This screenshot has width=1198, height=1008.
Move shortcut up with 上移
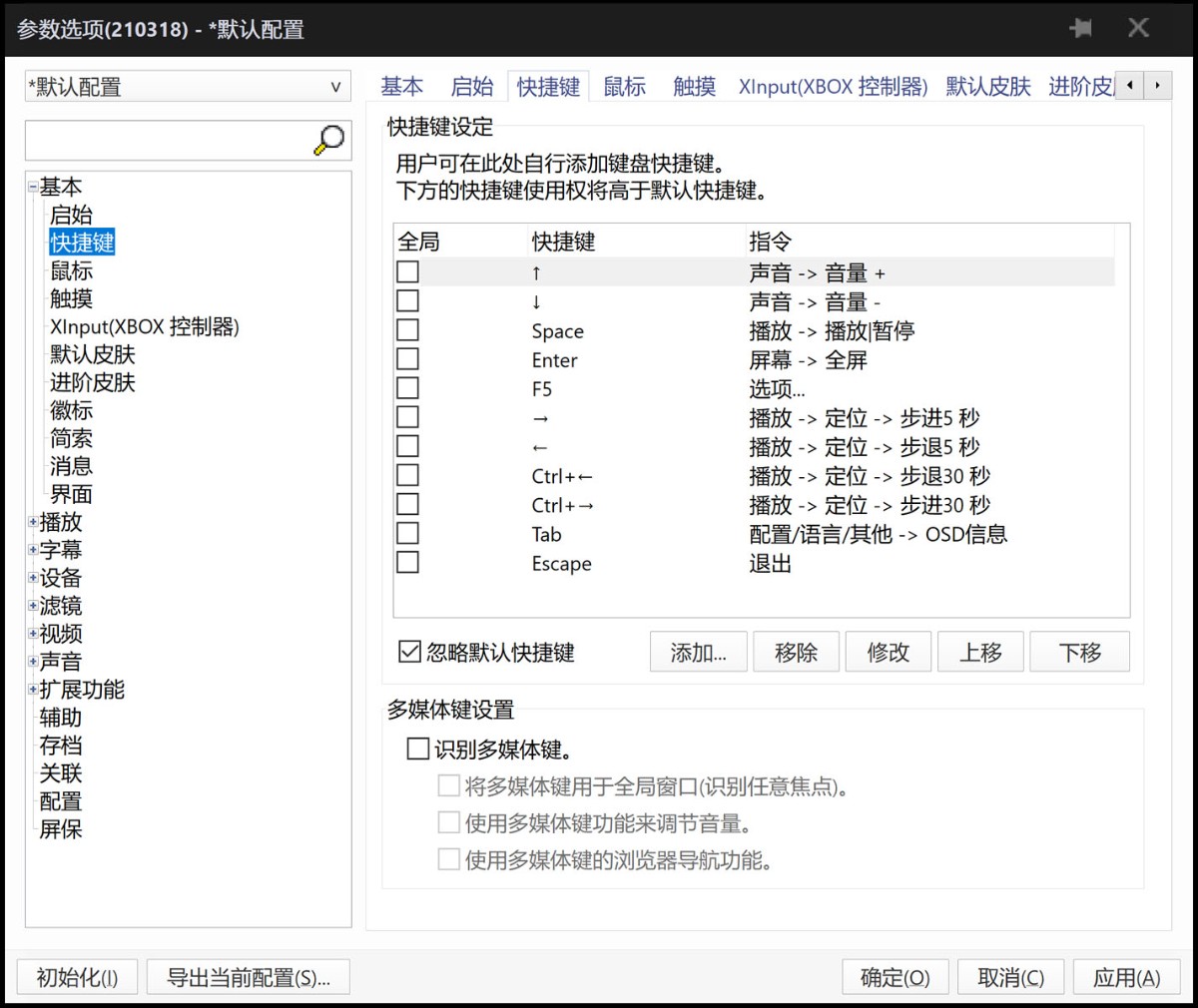pyautogui.click(x=981, y=653)
